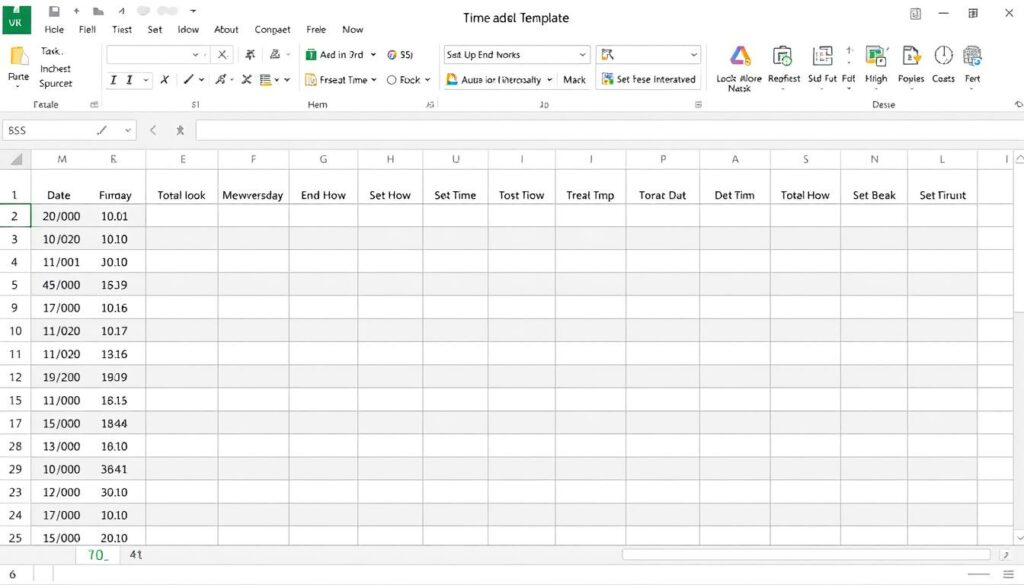This screenshot has width=1024, height=585.
Task: Click the Frseat Time icon
Action: point(311,80)
